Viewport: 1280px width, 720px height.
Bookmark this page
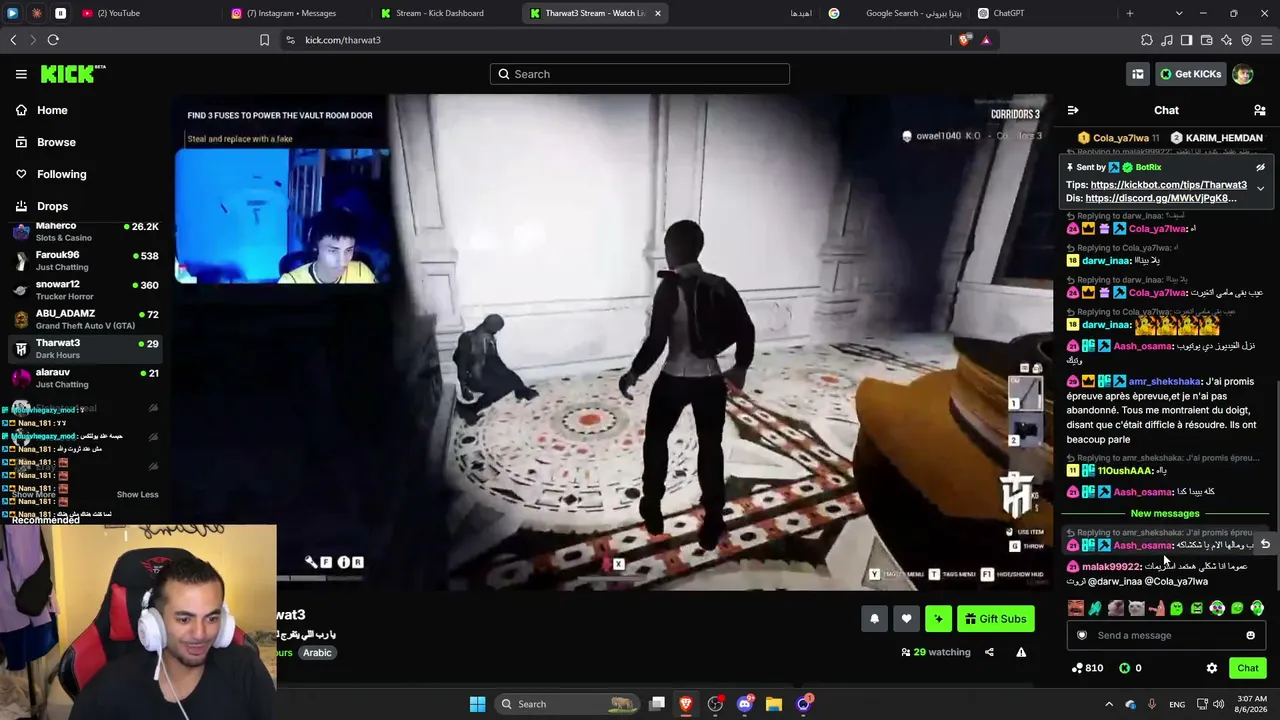click(x=264, y=40)
